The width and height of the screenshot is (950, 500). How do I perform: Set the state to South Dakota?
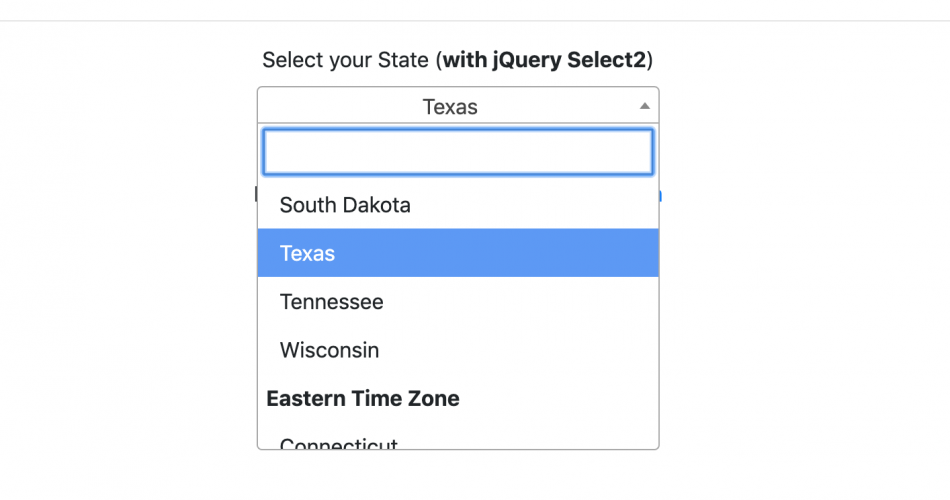[345, 205]
